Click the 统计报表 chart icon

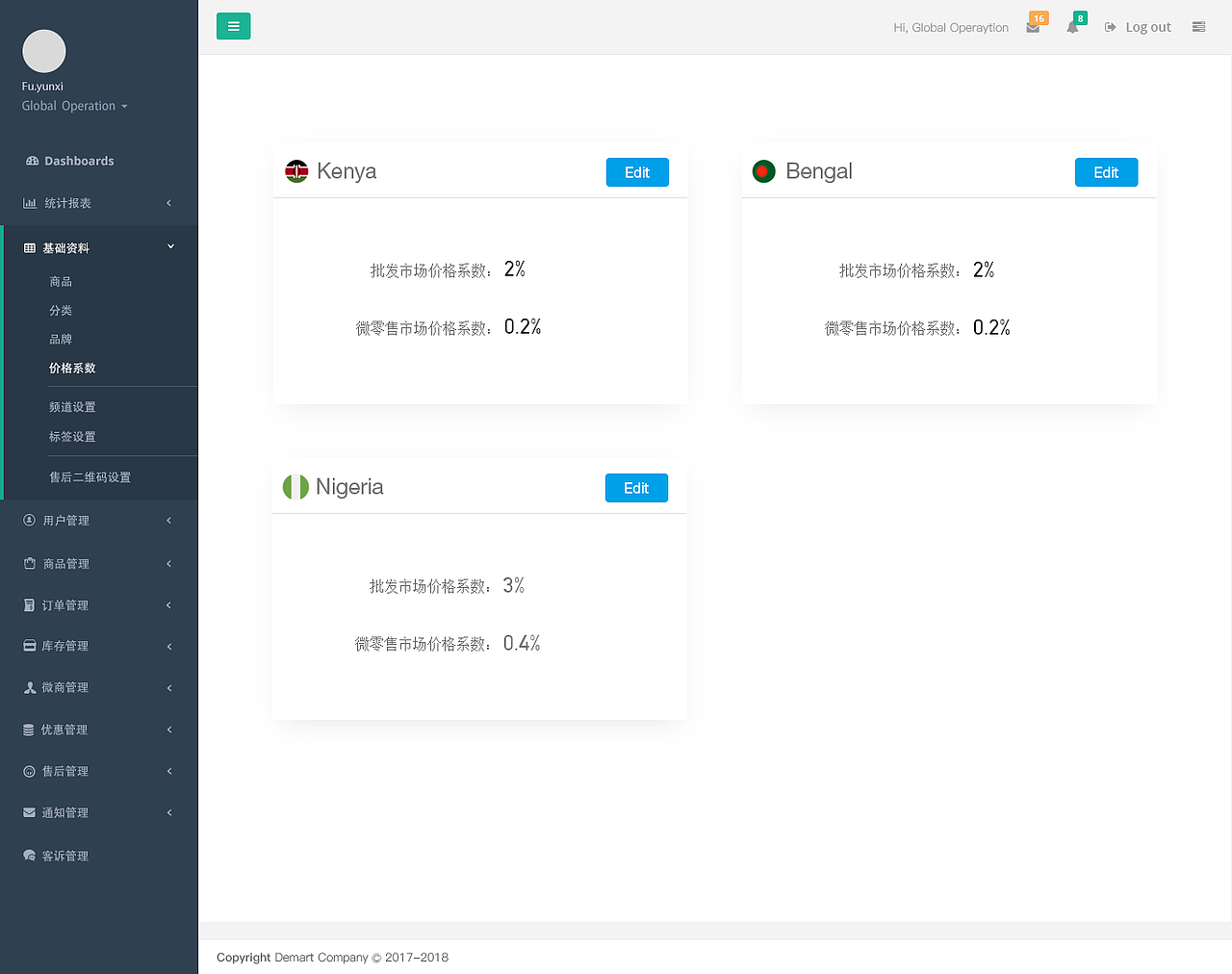coord(30,203)
